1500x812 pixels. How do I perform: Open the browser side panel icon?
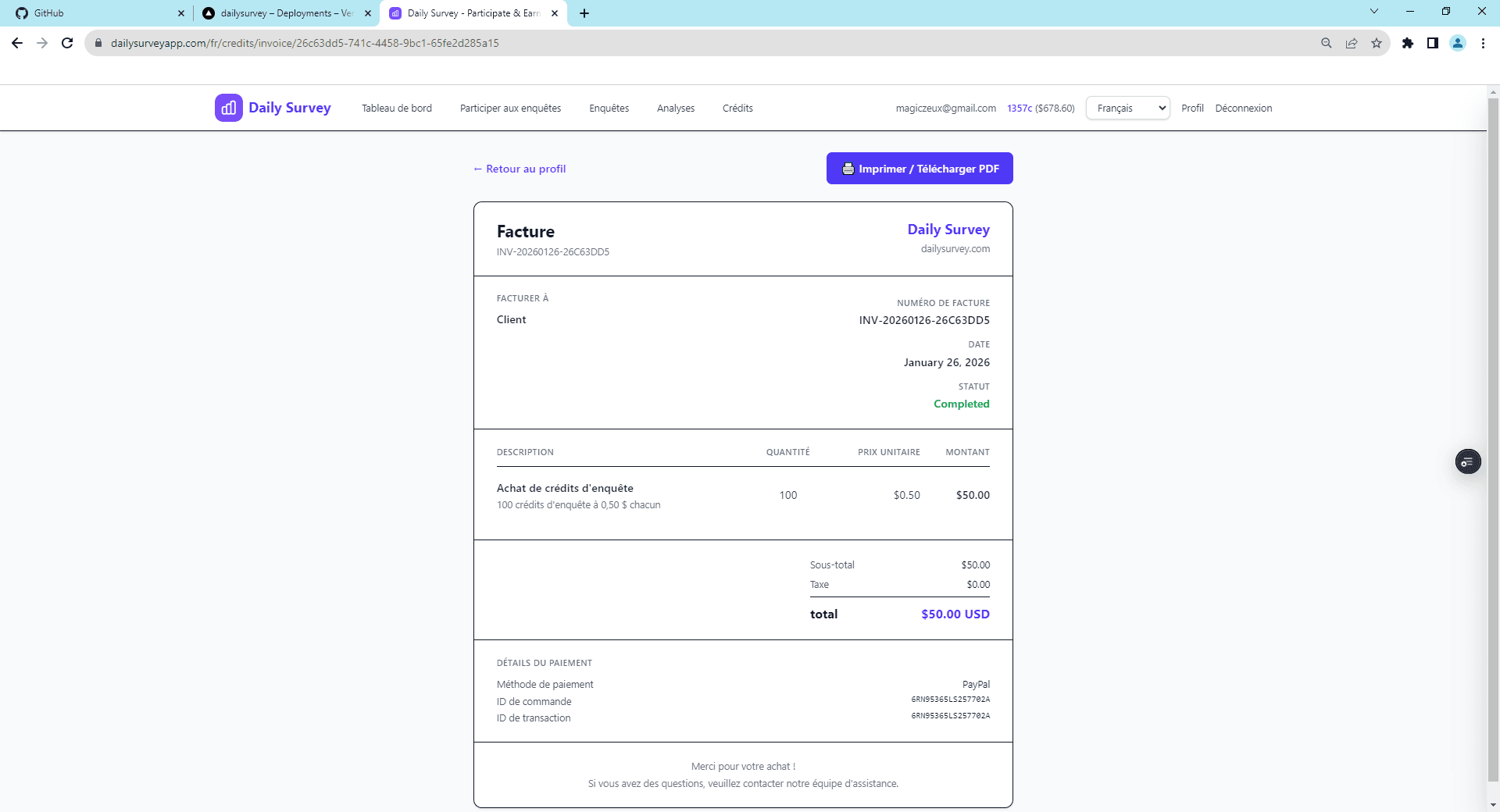1434,43
